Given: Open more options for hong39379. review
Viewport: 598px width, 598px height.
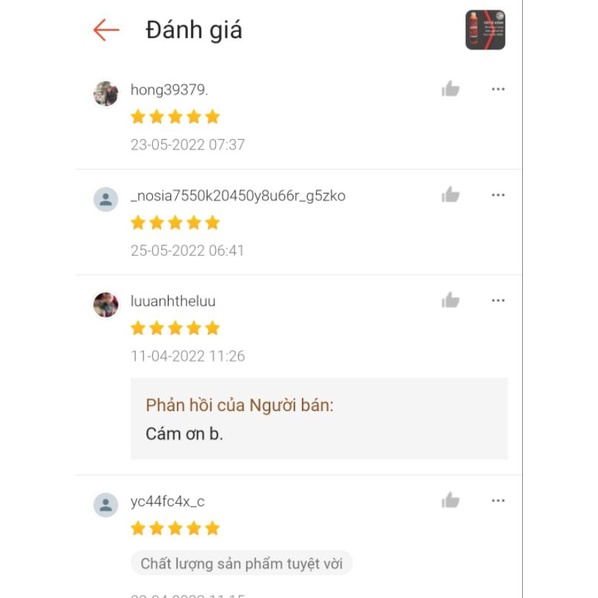Looking at the screenshot, I should (498, 89).
